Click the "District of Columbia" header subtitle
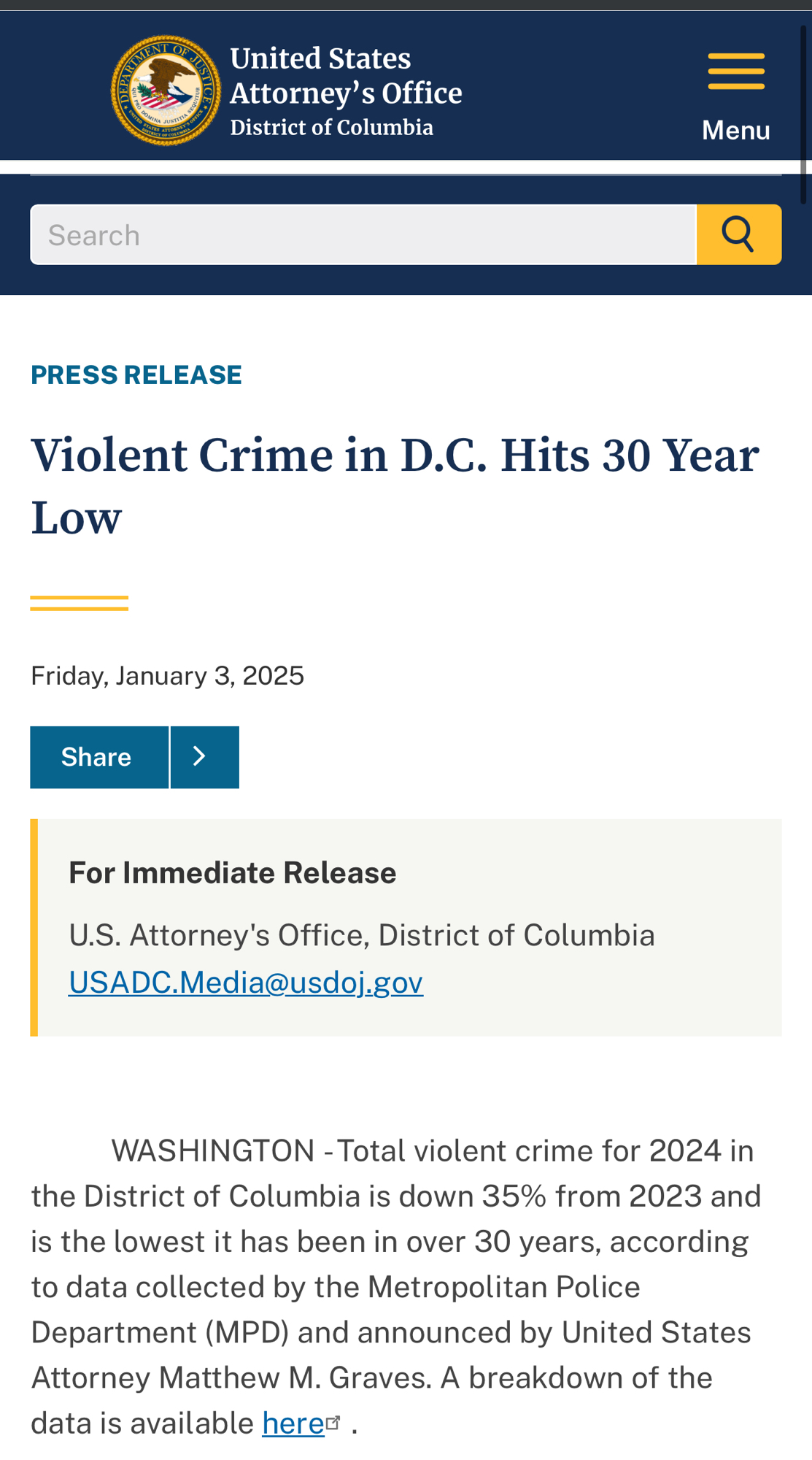This screenshot has height=1460, width=812. tap(332, 128)
